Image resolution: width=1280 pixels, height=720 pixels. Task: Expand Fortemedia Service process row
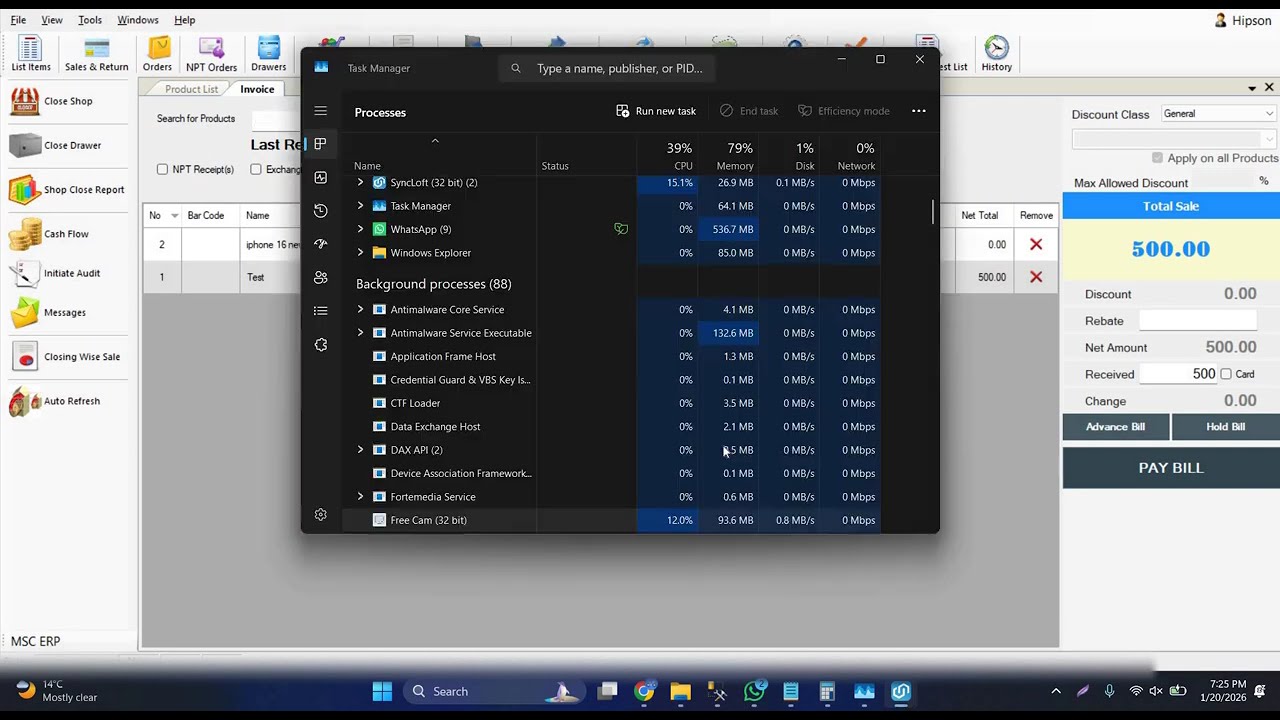360,497
